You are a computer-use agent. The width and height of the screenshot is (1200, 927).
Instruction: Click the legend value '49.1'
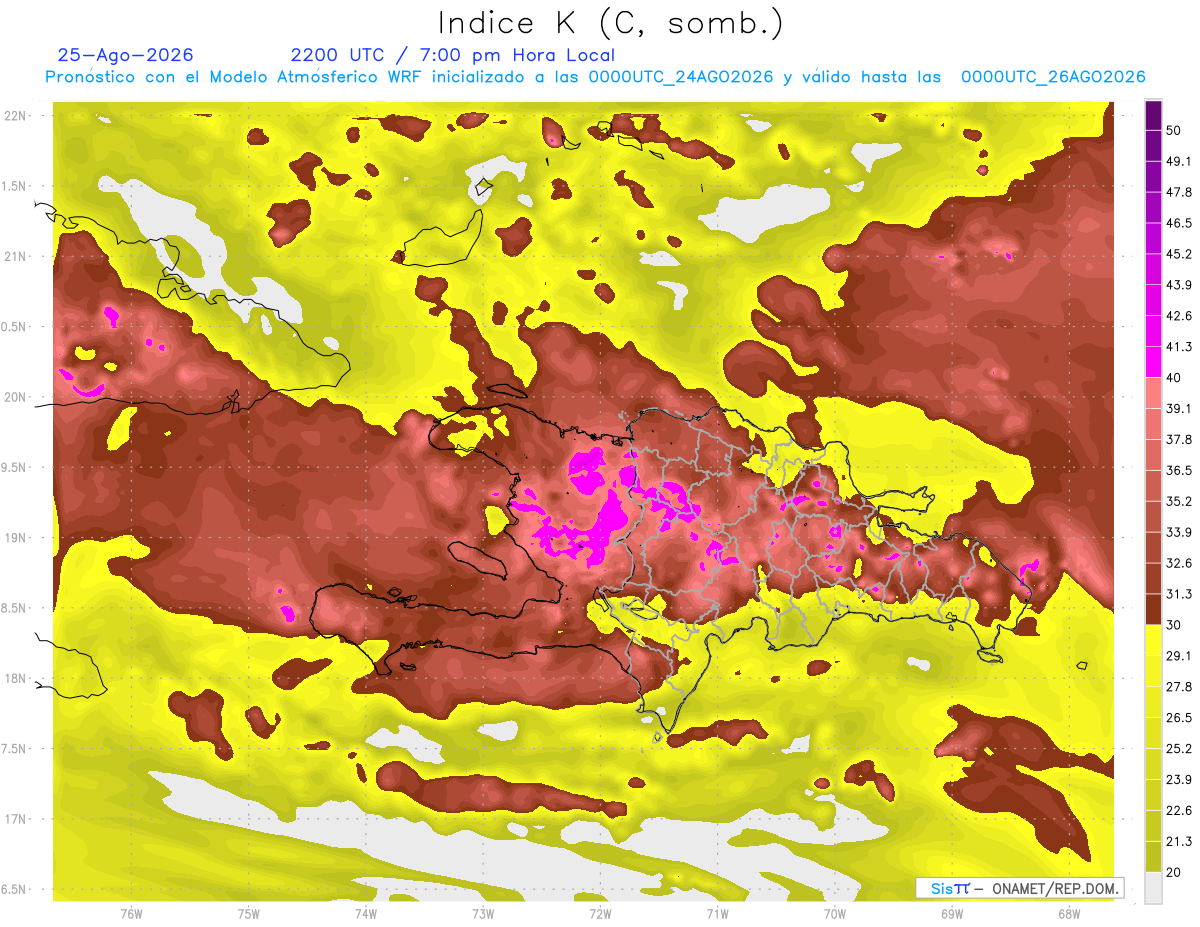click(x=1179, y=161)
